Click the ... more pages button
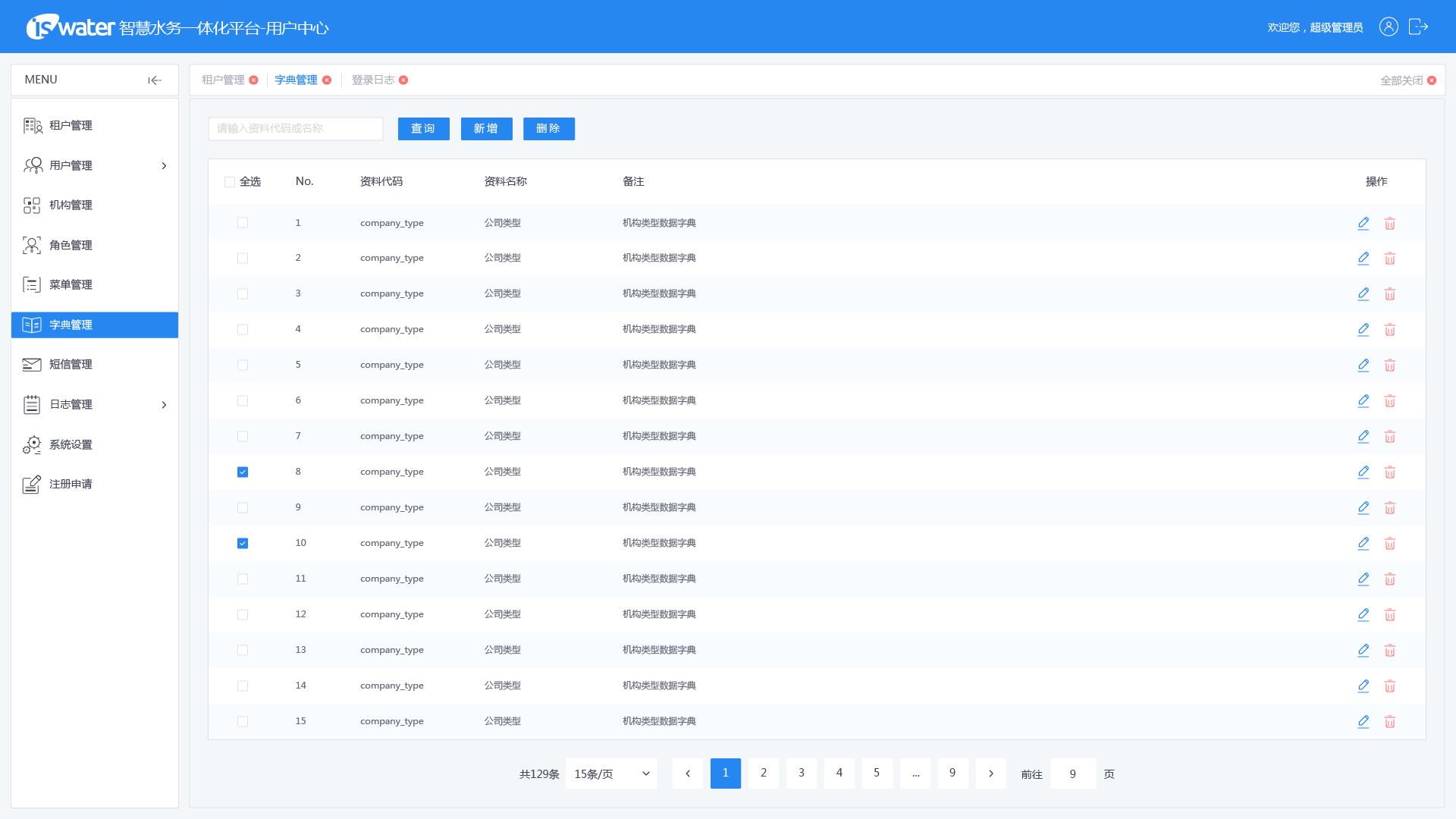Viewport: 1456px width, 819px height. tap(915, 773)
